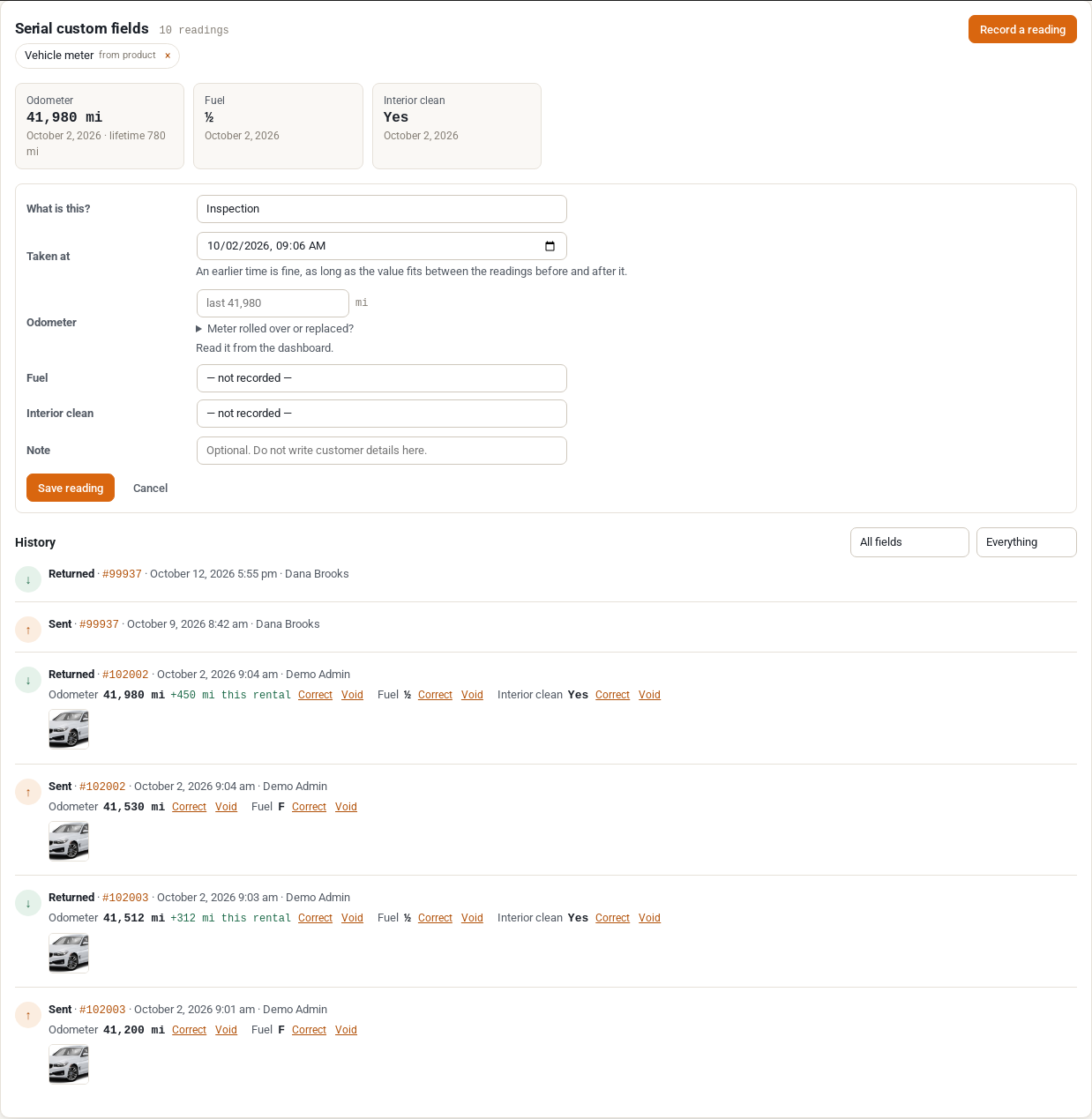Click the Record a reading button

1022,29
